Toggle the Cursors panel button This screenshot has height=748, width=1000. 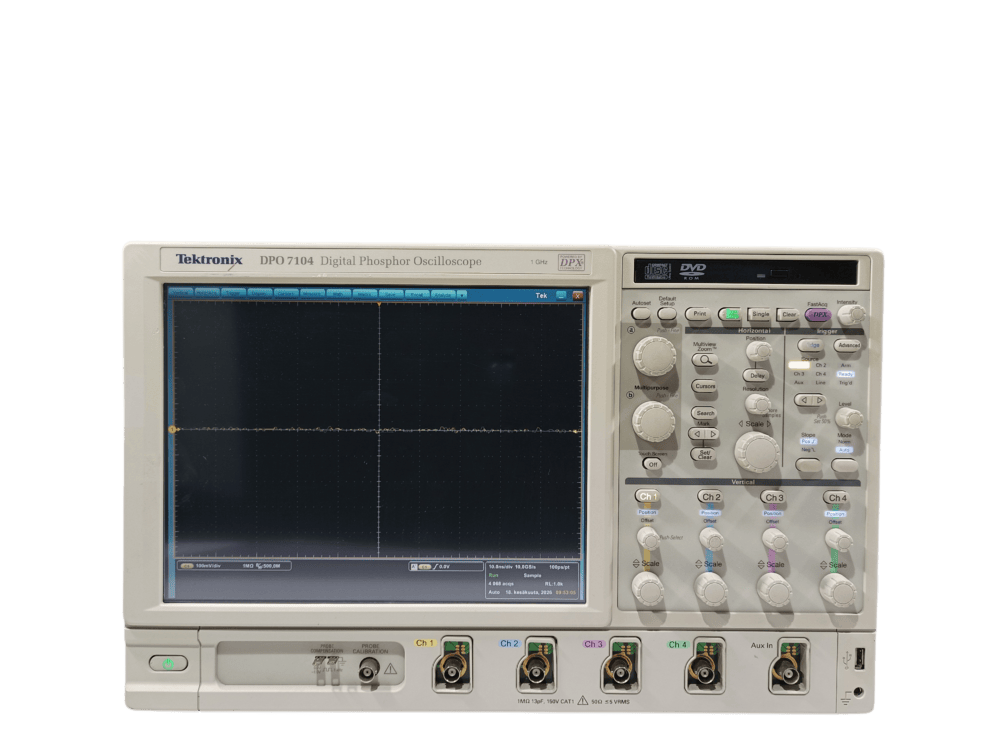(x=704, y=386)
